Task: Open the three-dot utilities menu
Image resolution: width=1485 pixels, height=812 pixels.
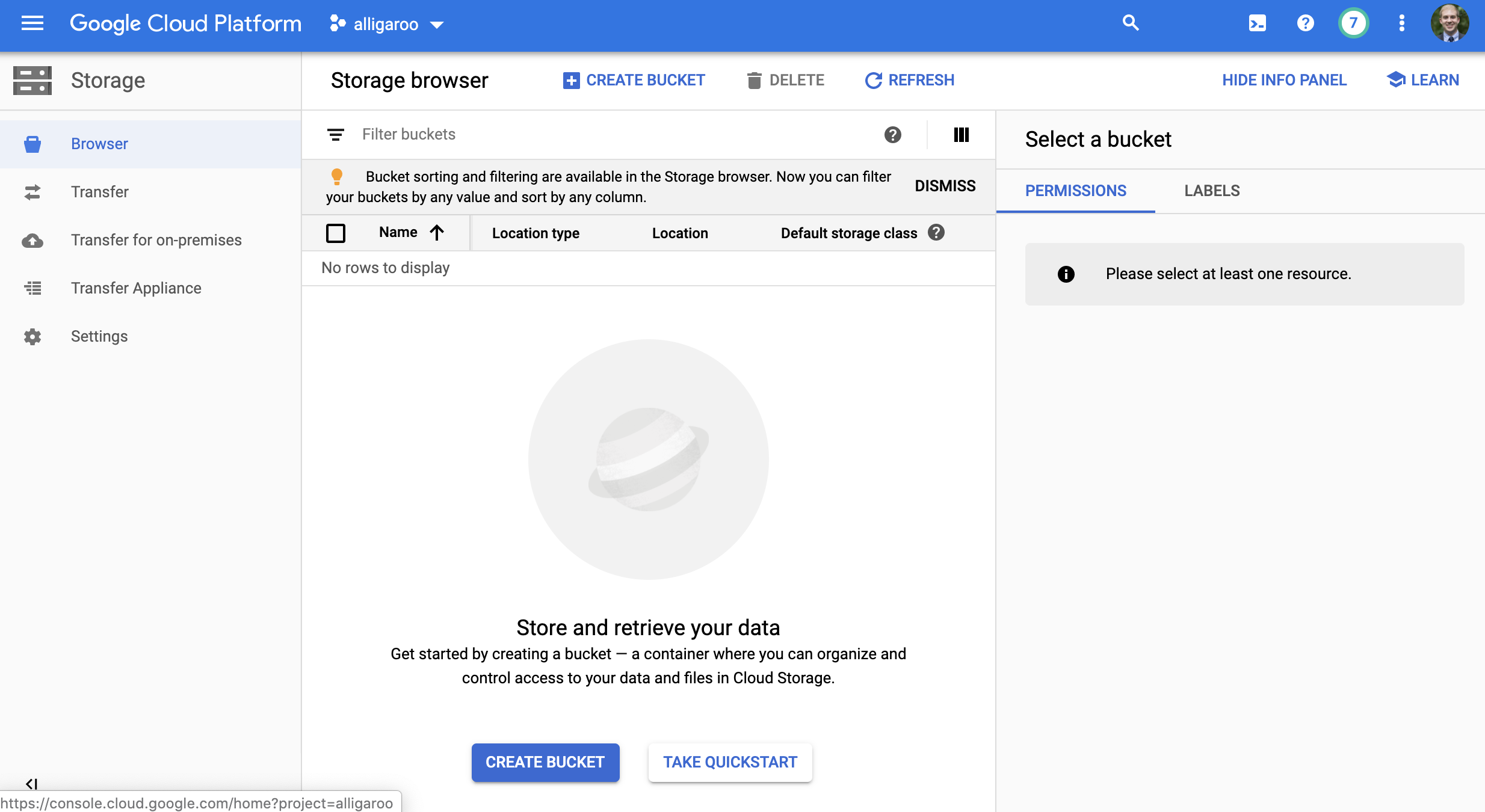Action: click(1401, 23)
